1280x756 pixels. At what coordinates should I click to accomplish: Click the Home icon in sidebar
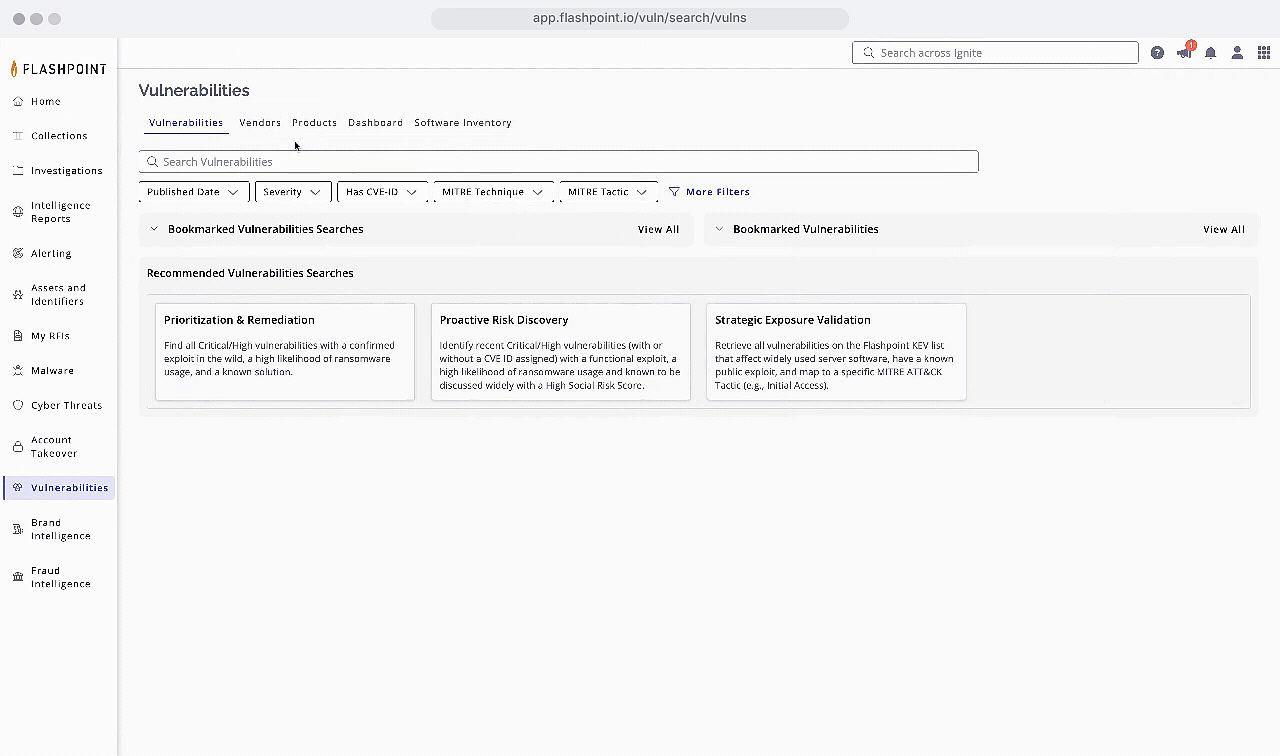pos(18,101)
